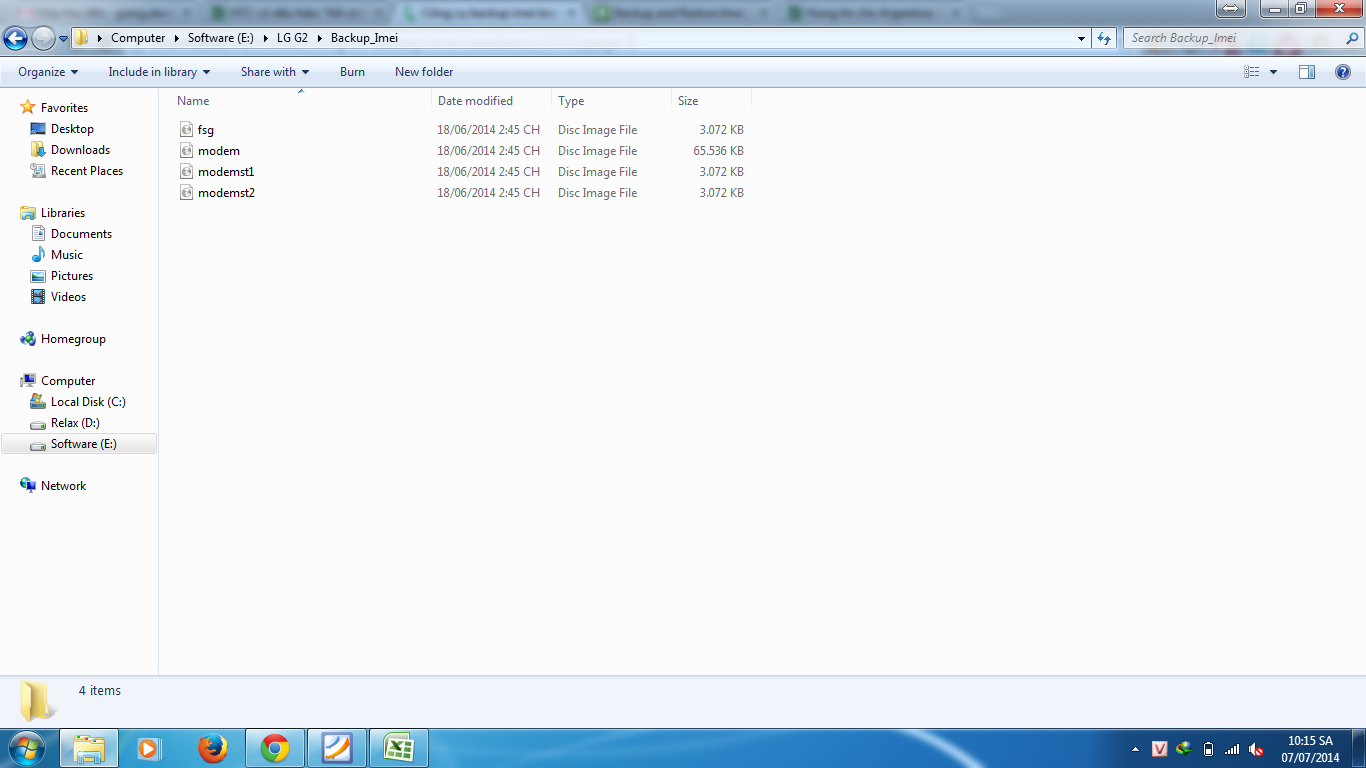Click the blue Help question mark icon
This screenshot has height=768, width=1366.
tap(1343, 72)
